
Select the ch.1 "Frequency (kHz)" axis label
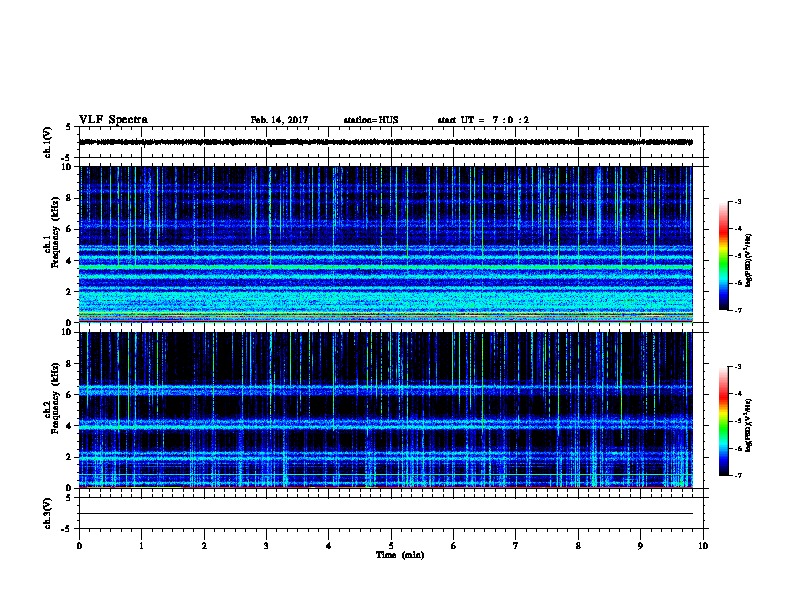(55, 232)
